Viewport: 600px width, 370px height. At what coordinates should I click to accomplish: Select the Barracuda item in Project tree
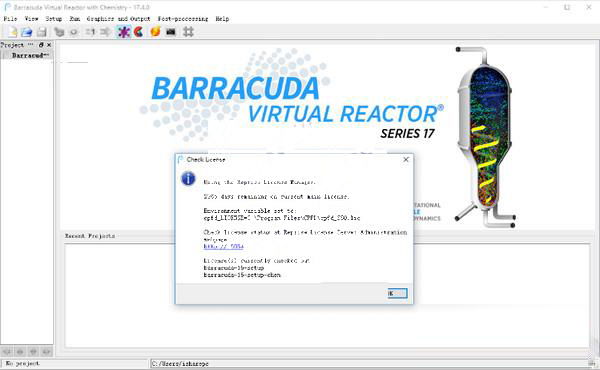(x=30, y=55)
